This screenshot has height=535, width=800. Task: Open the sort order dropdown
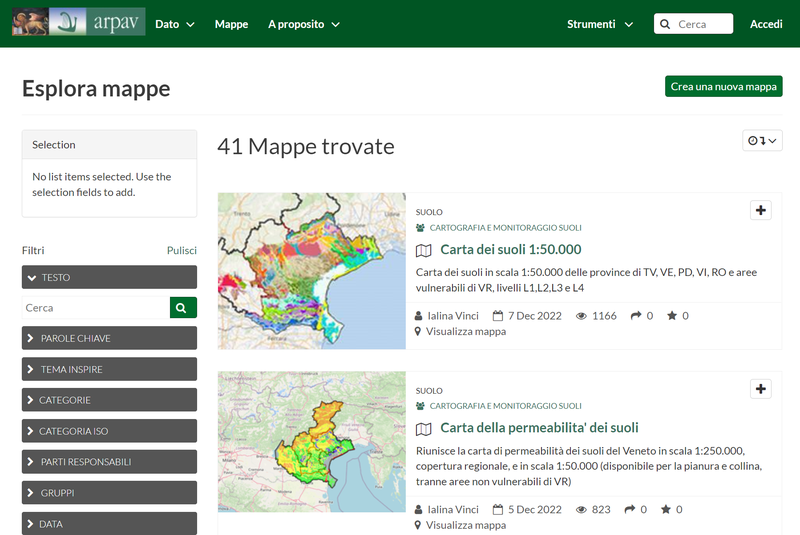[x=762, y=141]
